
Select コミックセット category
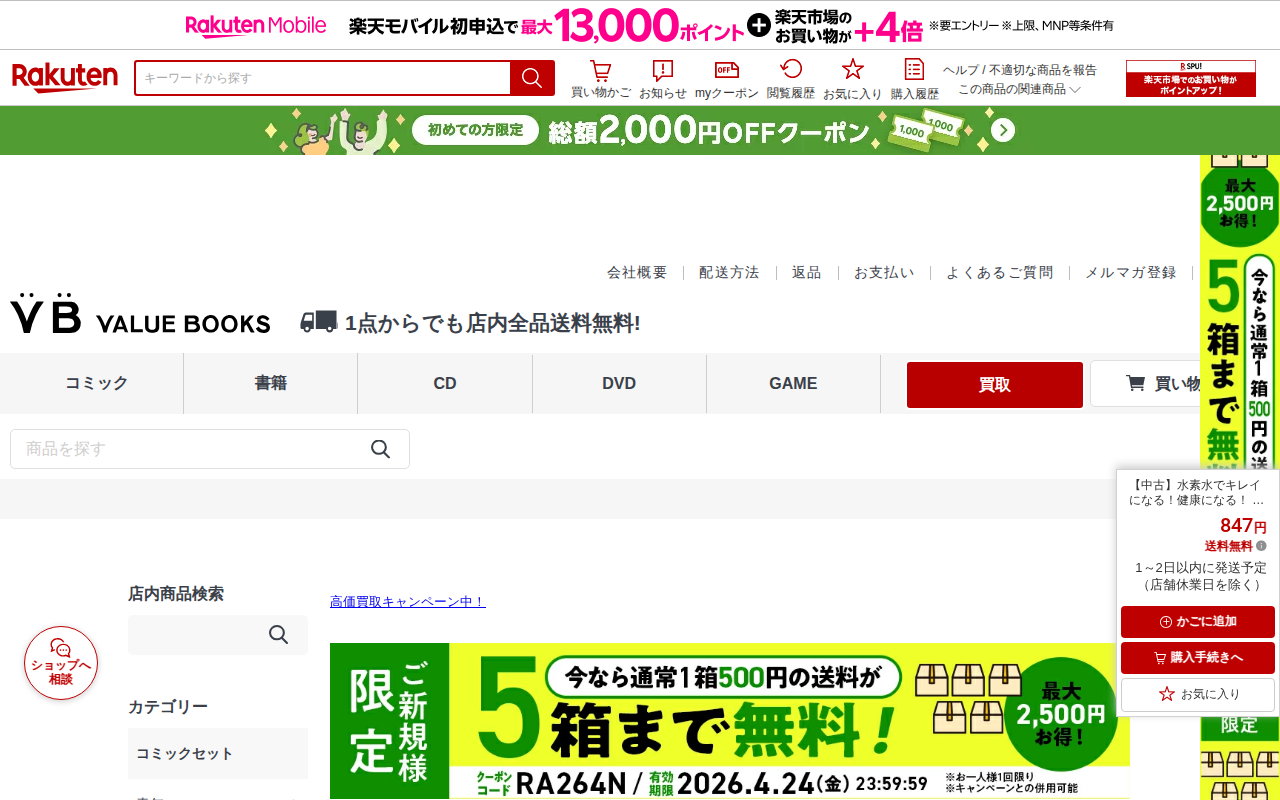coord(218,753)
